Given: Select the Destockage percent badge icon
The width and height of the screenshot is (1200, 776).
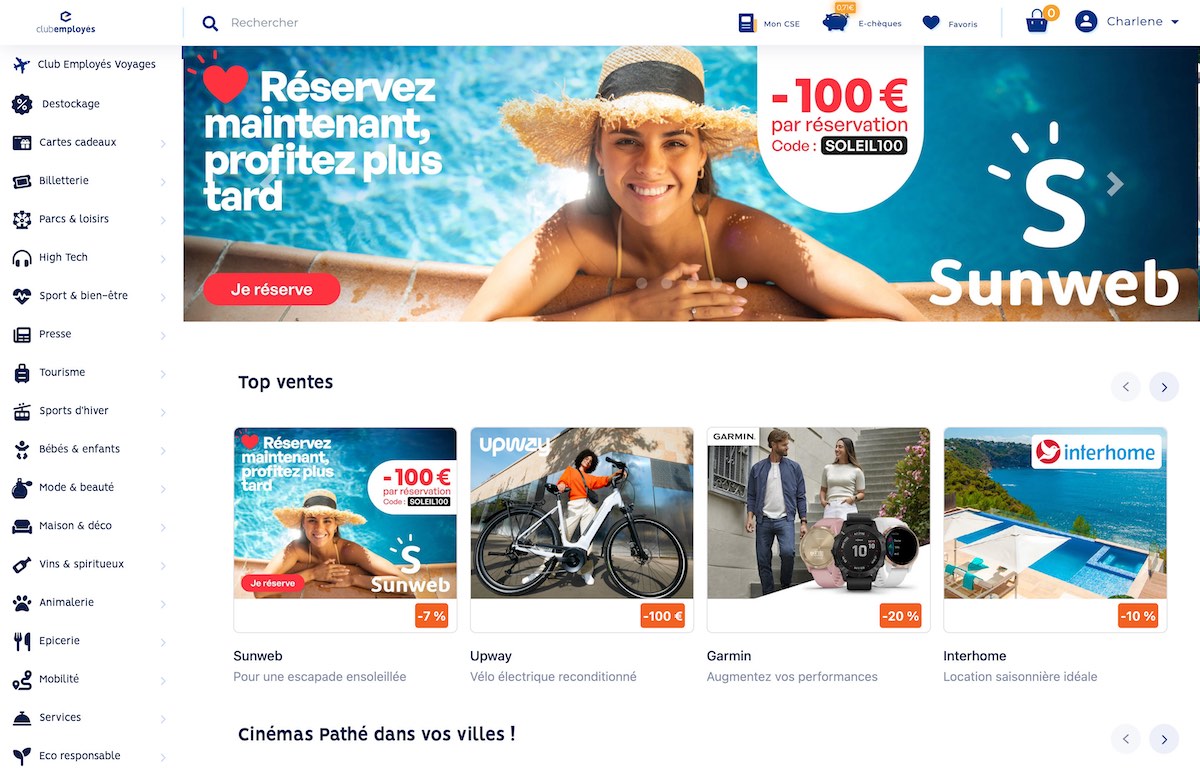Looking at the screenshot, I should click(21, 104).
